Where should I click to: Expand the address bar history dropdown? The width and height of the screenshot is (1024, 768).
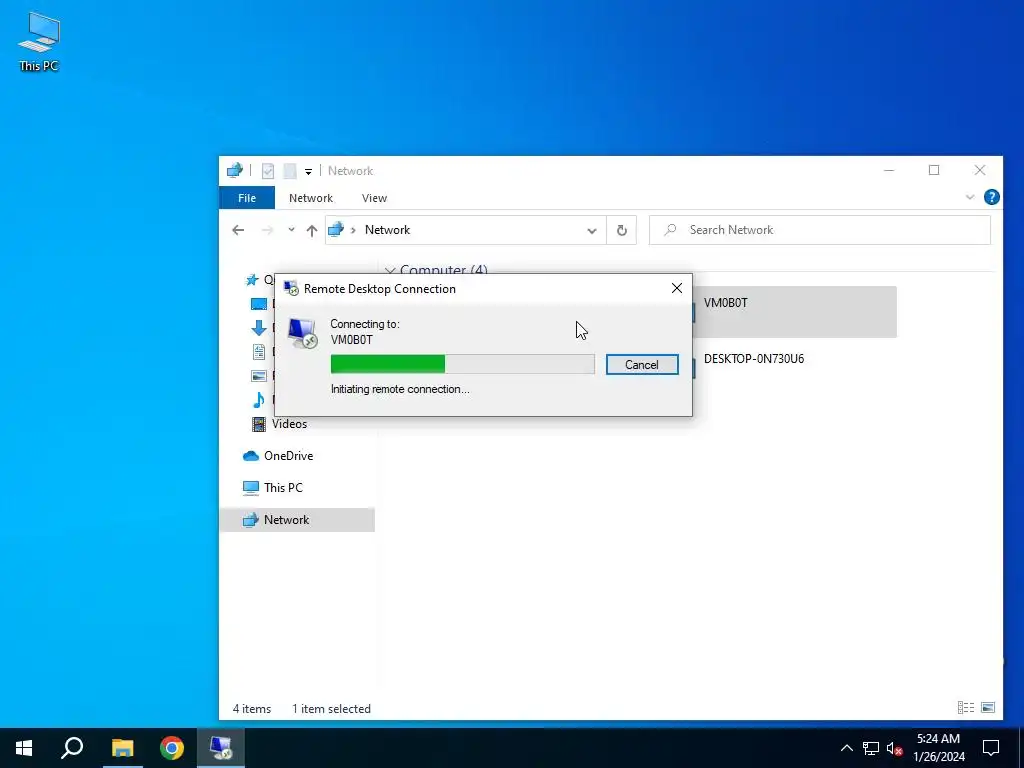point(592,230)
